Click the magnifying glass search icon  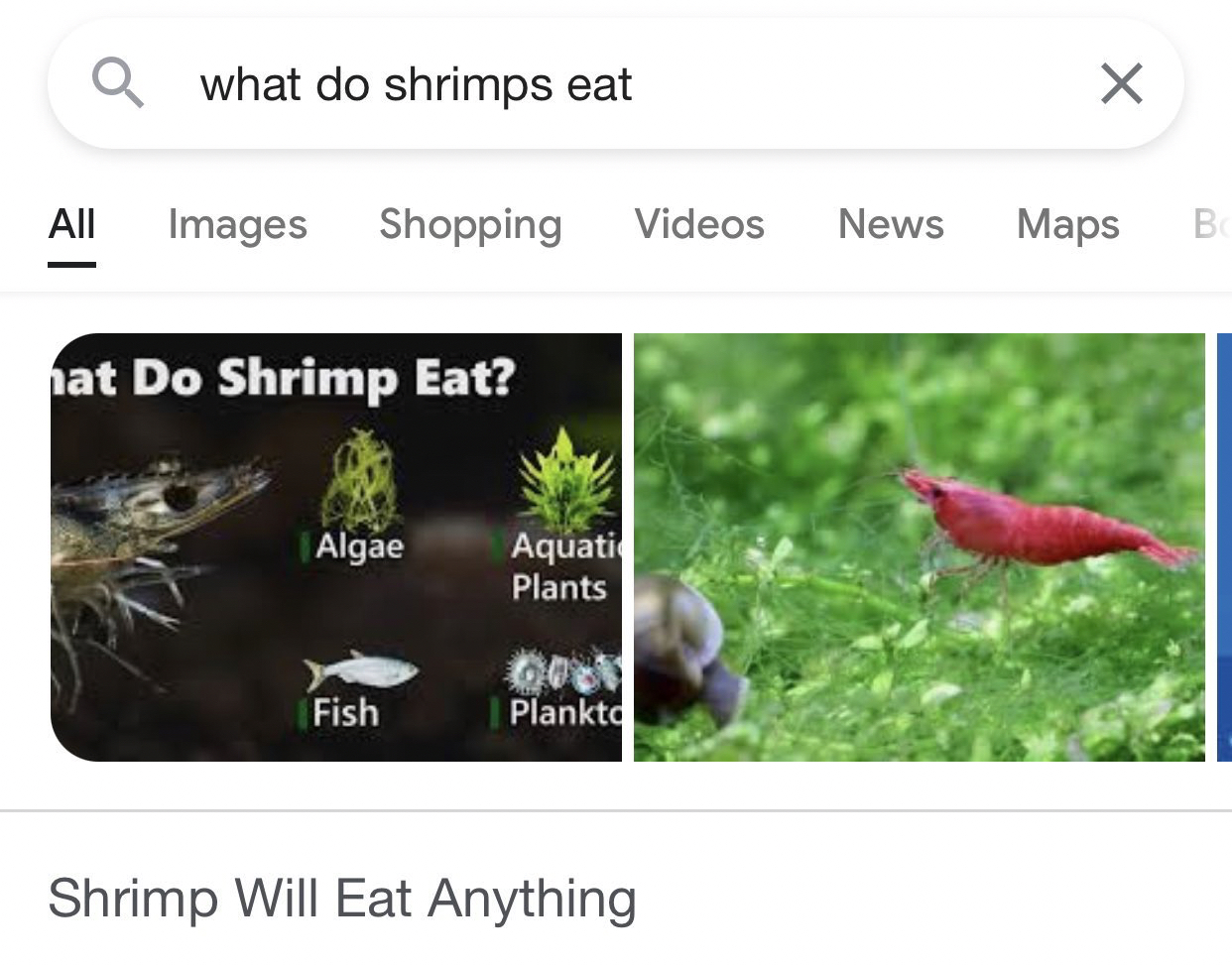pyautogui.click(x=118, y=83)
